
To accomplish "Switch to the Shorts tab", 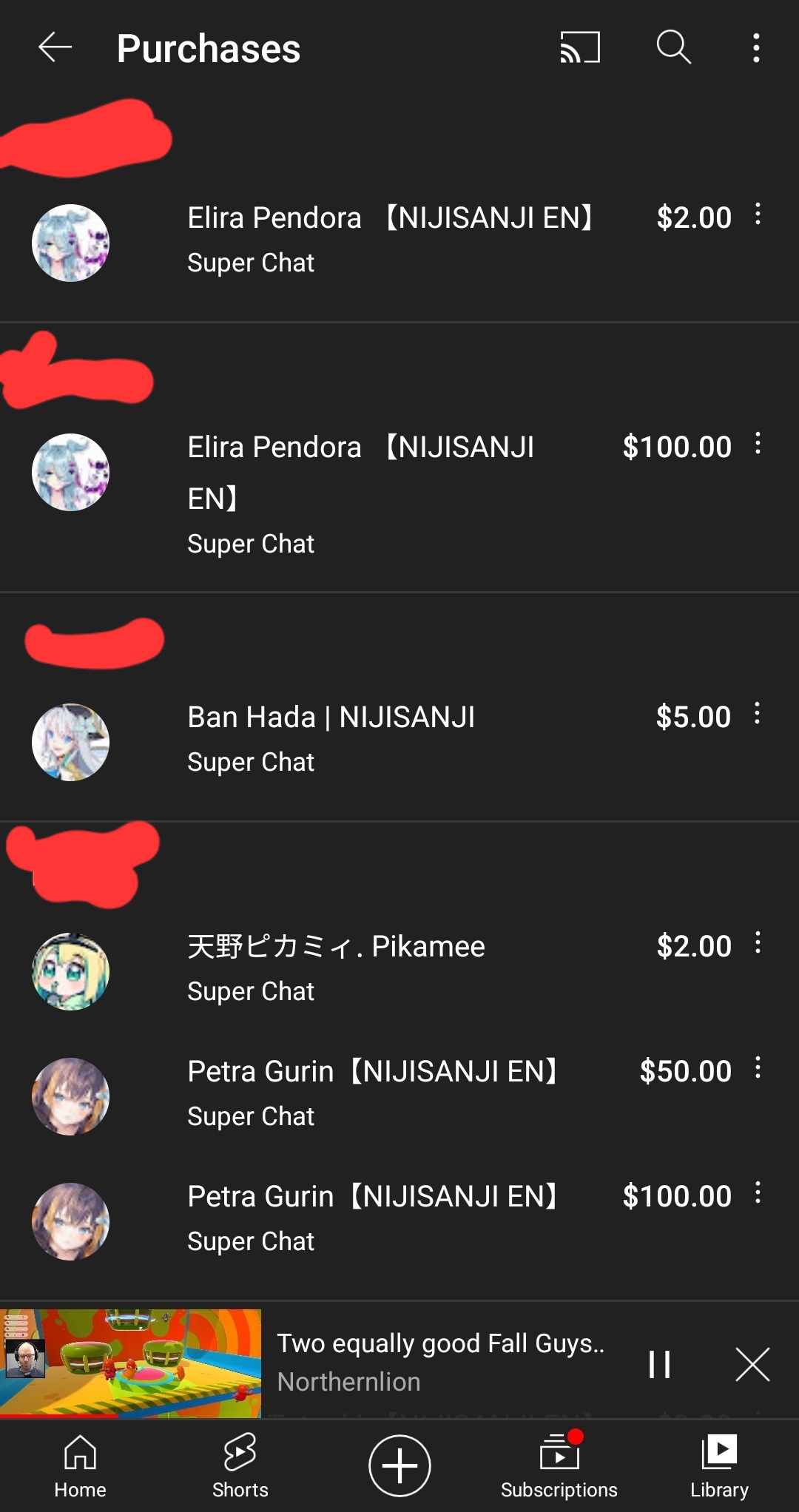I will 240,1466.
